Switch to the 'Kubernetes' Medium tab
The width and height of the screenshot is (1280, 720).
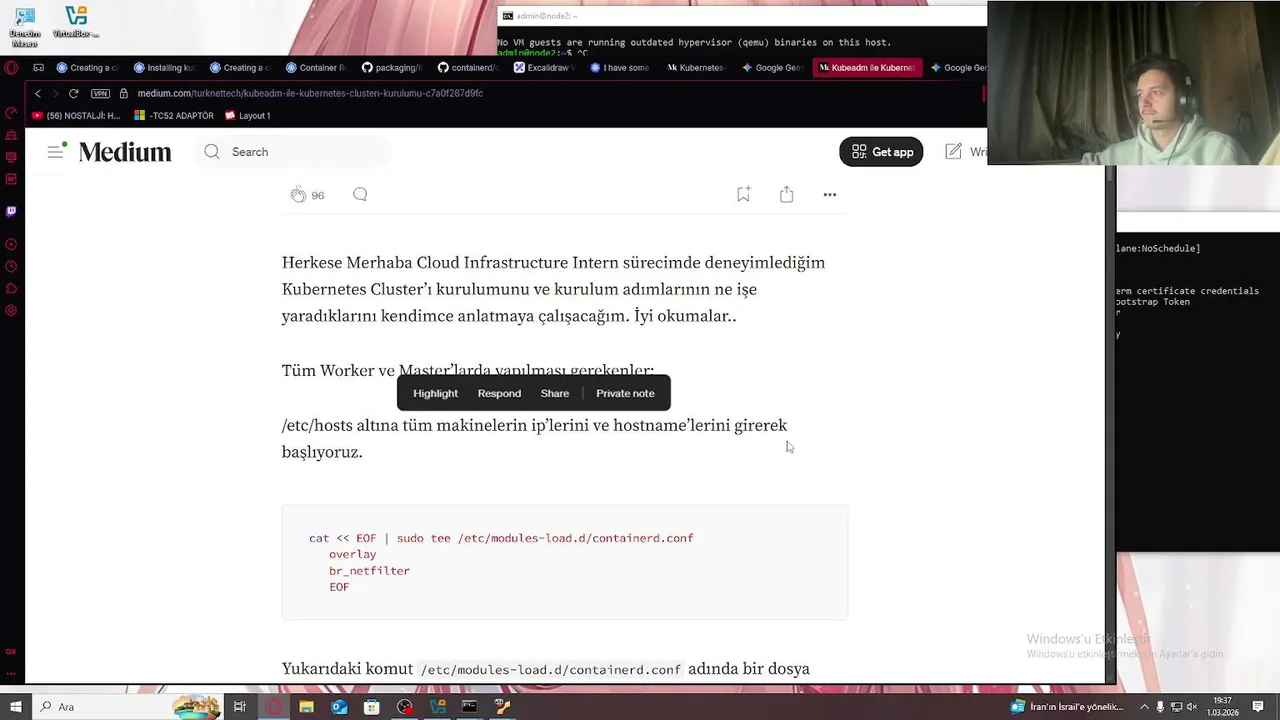[696, 68]
